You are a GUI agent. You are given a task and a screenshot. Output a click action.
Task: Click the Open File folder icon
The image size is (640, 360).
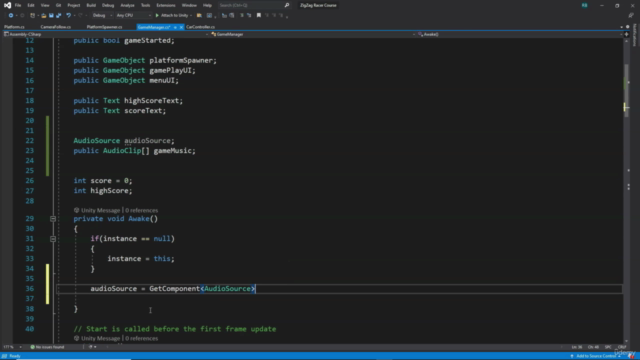pyautogui.click(x=44, y=16)
